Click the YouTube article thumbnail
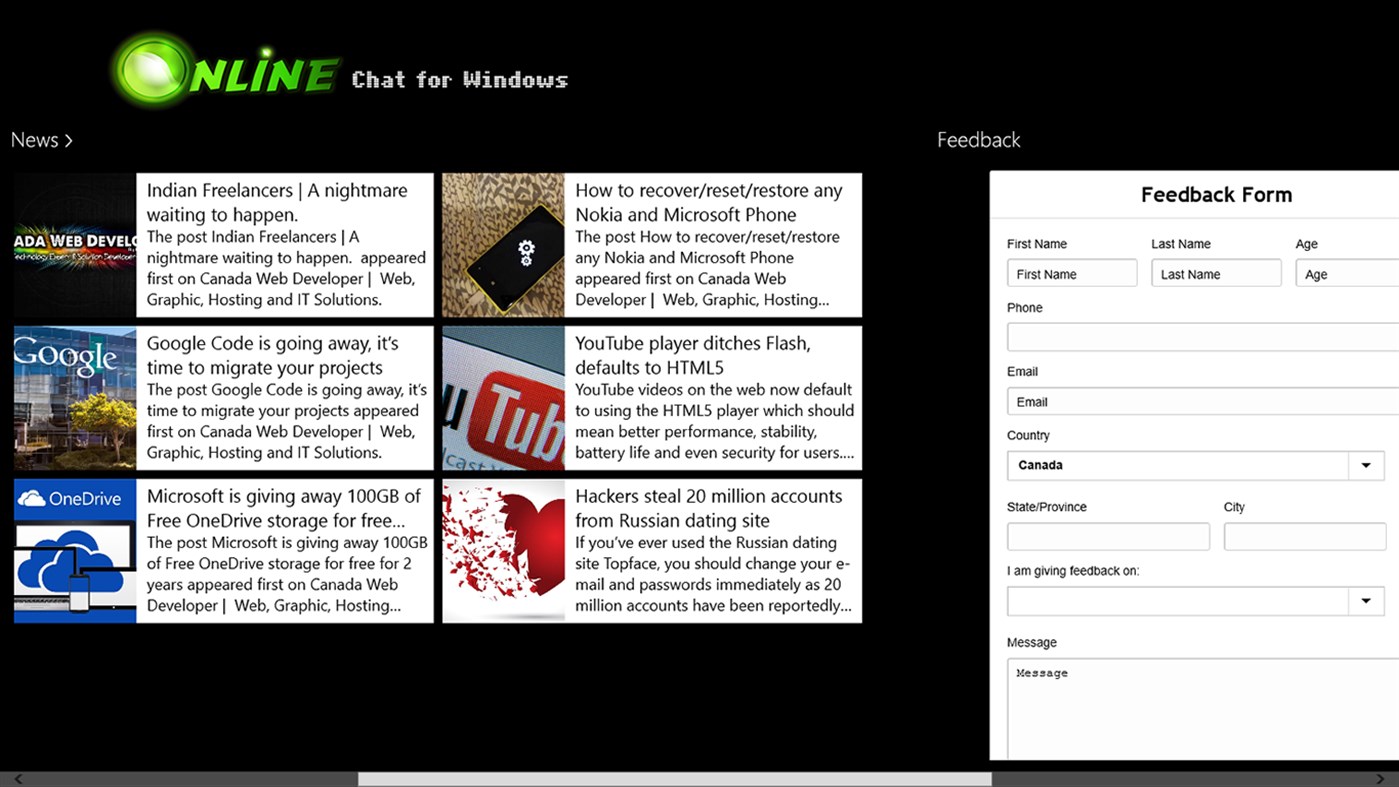 503,397
